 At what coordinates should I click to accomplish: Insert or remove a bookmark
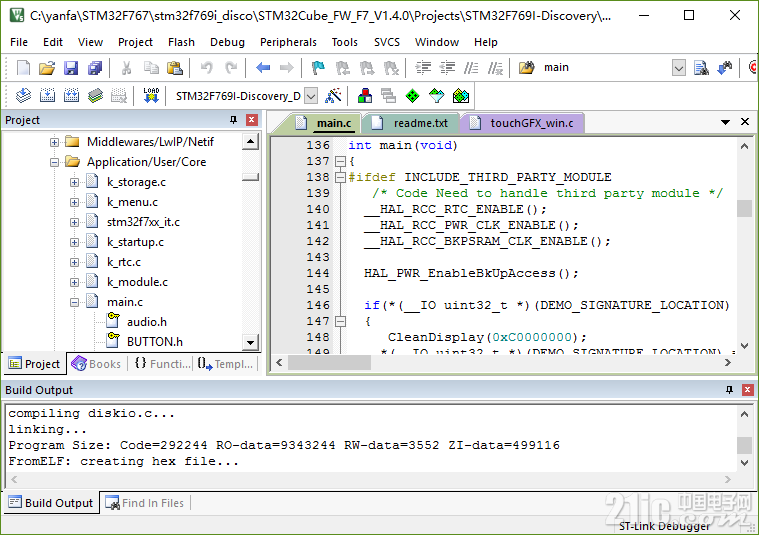(x=318, y=68)
